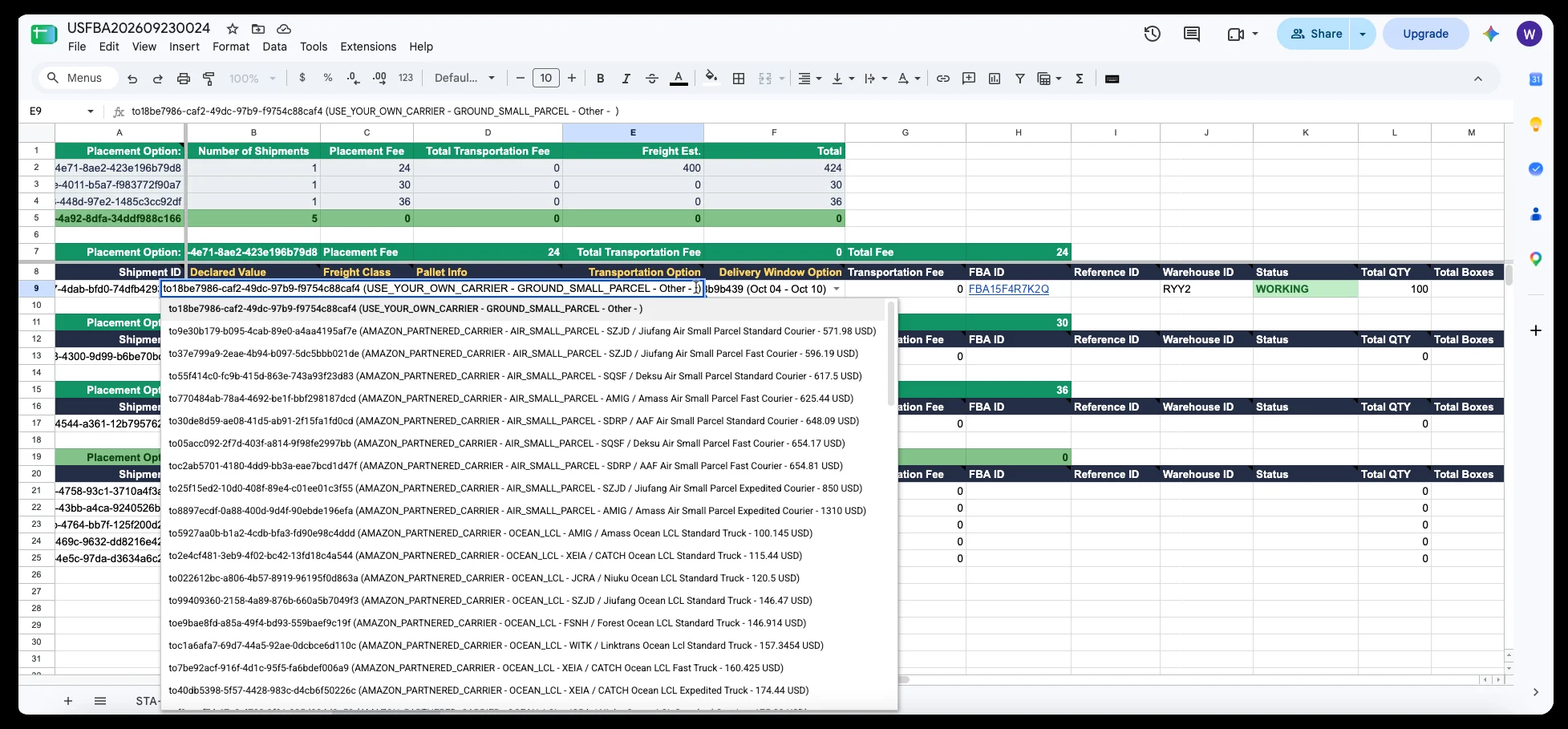Star the document title
Image resolution: width=1568 pixels, height=729 pixels.
[233, 28]
